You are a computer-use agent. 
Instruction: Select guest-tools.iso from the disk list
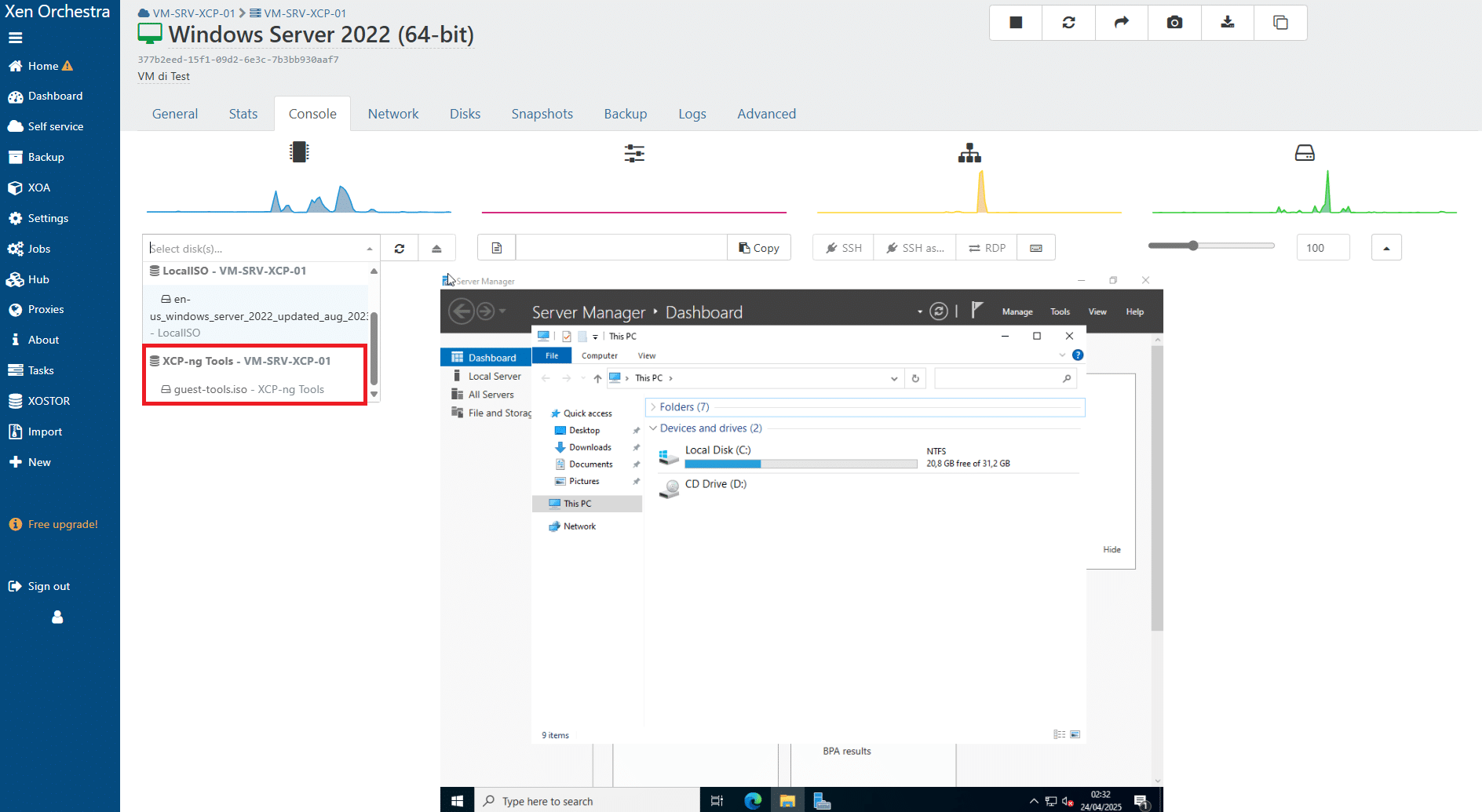248,389
